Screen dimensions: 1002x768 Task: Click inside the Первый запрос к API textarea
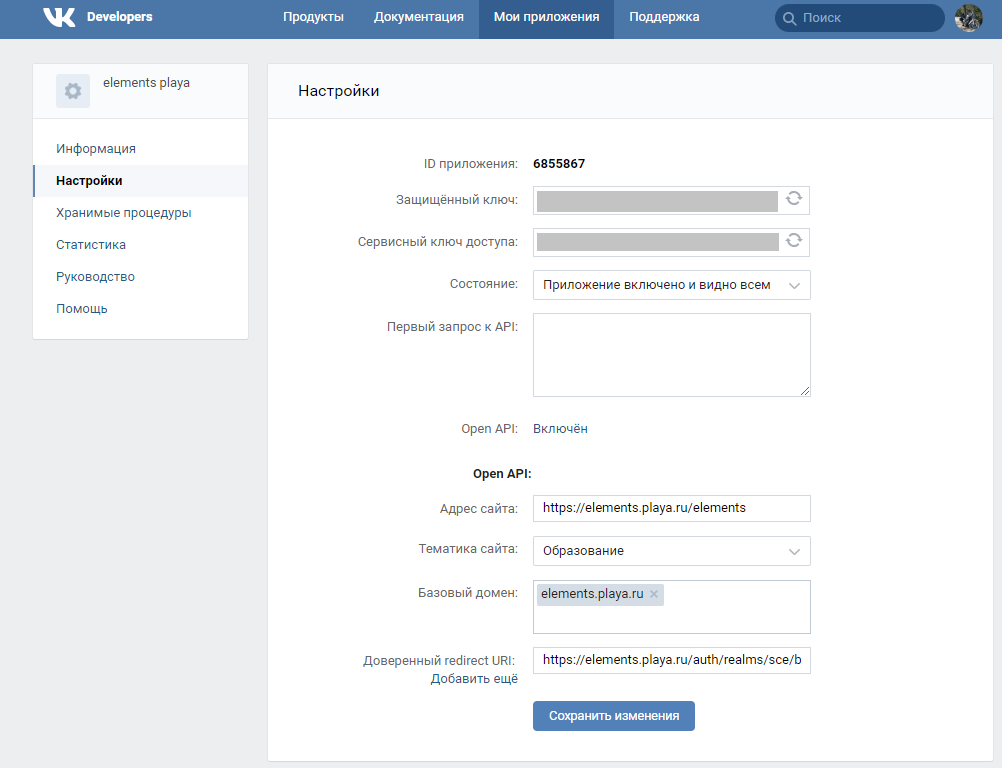pos(671,354)
